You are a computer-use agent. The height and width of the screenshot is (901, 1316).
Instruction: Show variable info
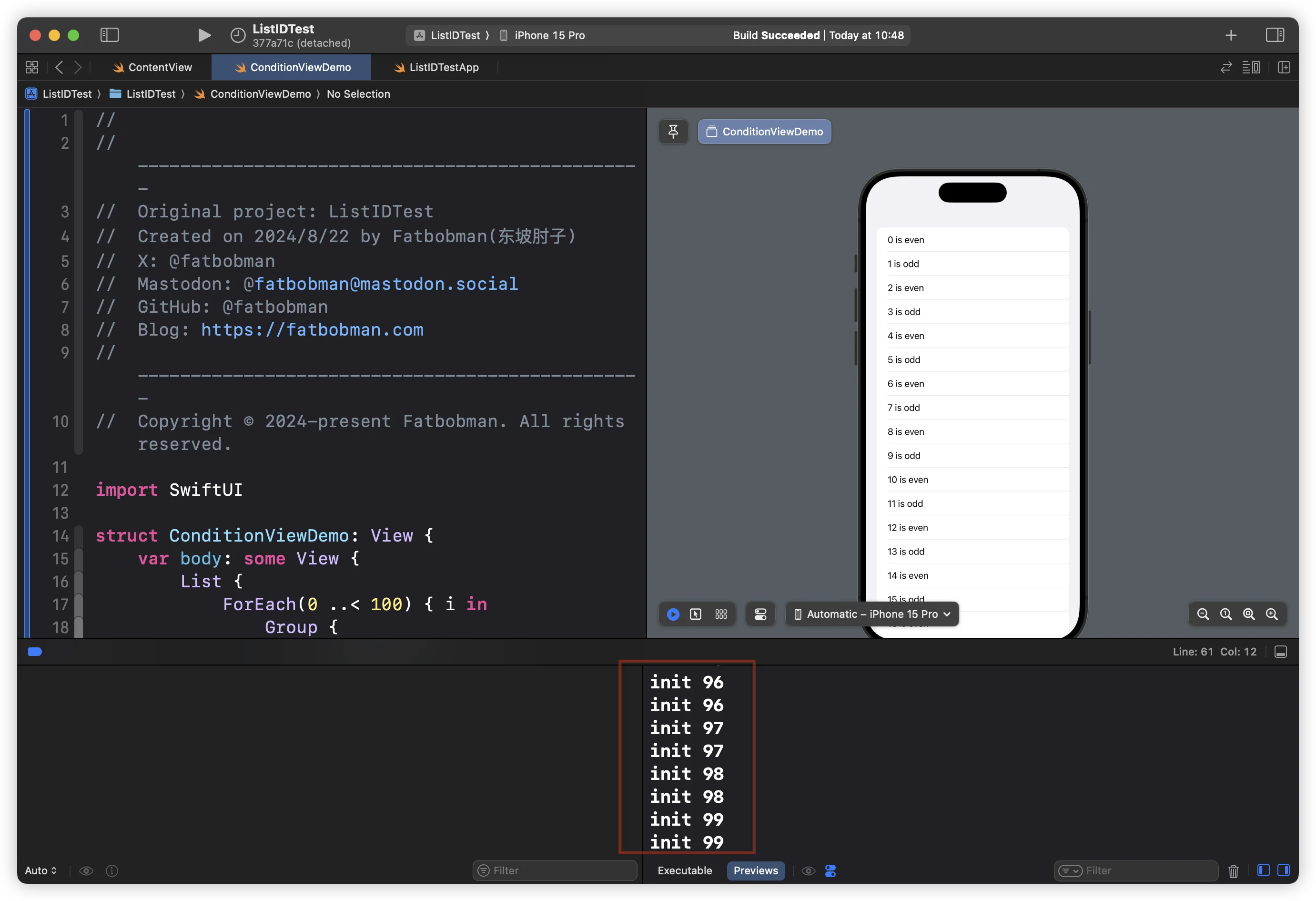112,870
